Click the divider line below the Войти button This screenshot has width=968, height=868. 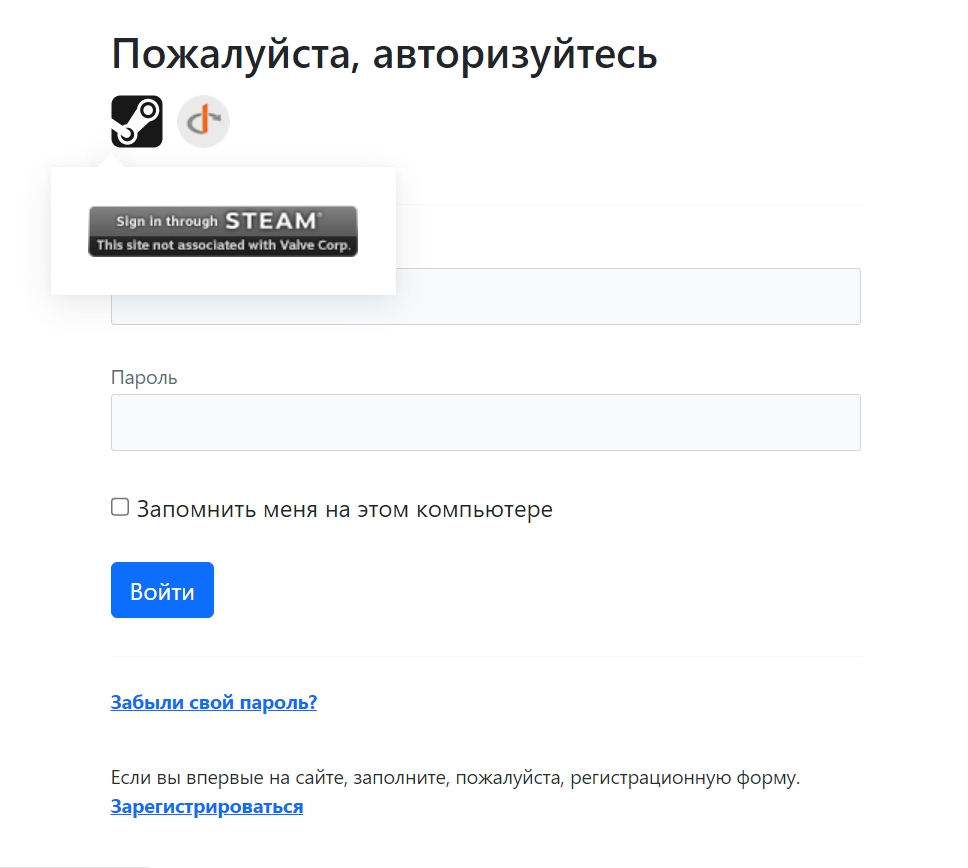coord(485,657)
